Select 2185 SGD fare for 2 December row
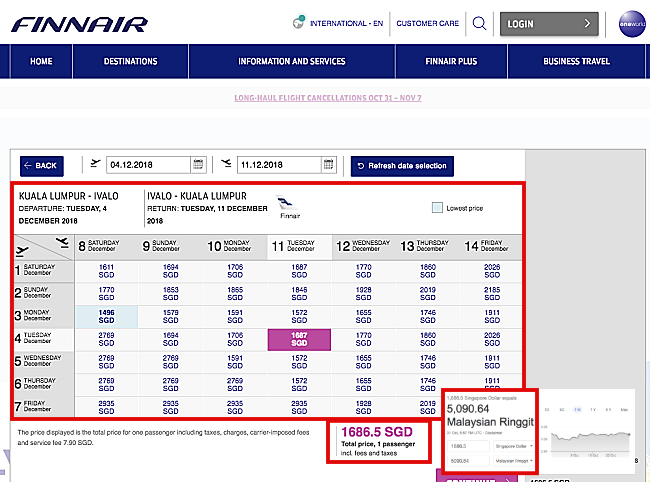The height and width of the screenshot is (482, 650). pyautogui.click(x=492, y=294)
